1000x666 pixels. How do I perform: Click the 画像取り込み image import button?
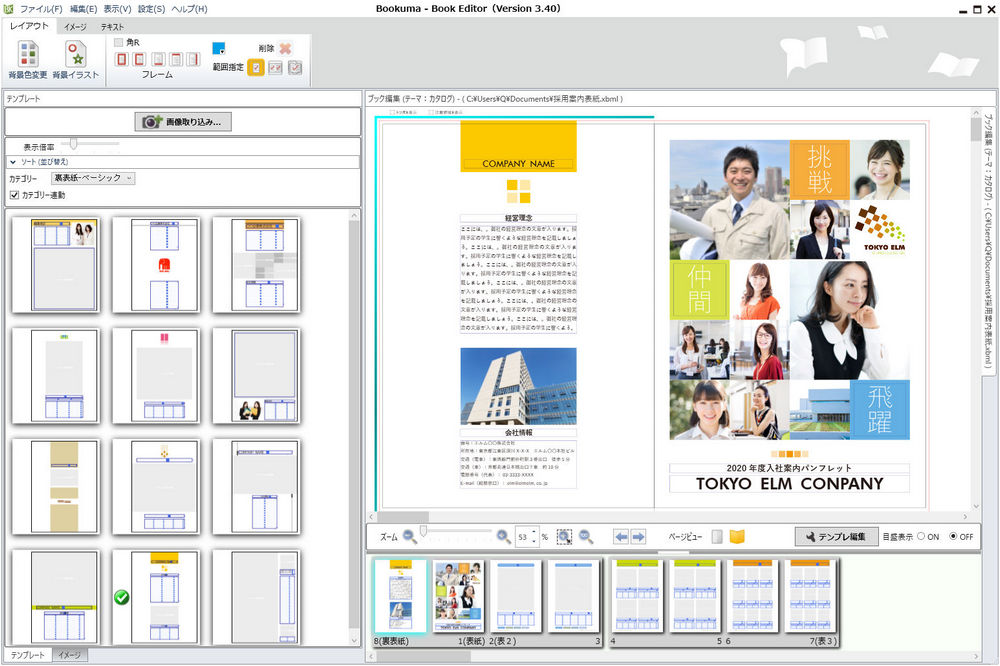[182, 122]
